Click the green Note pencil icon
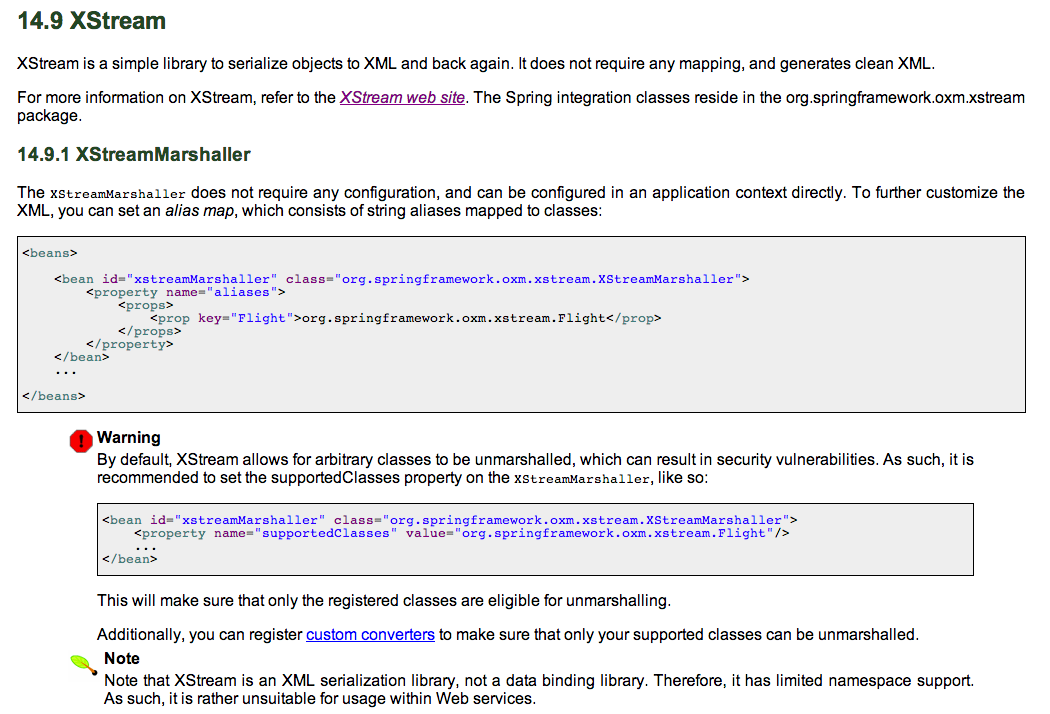Viewport: 1050px width, 714px height. pyautogui.click(x=84, y=664)
